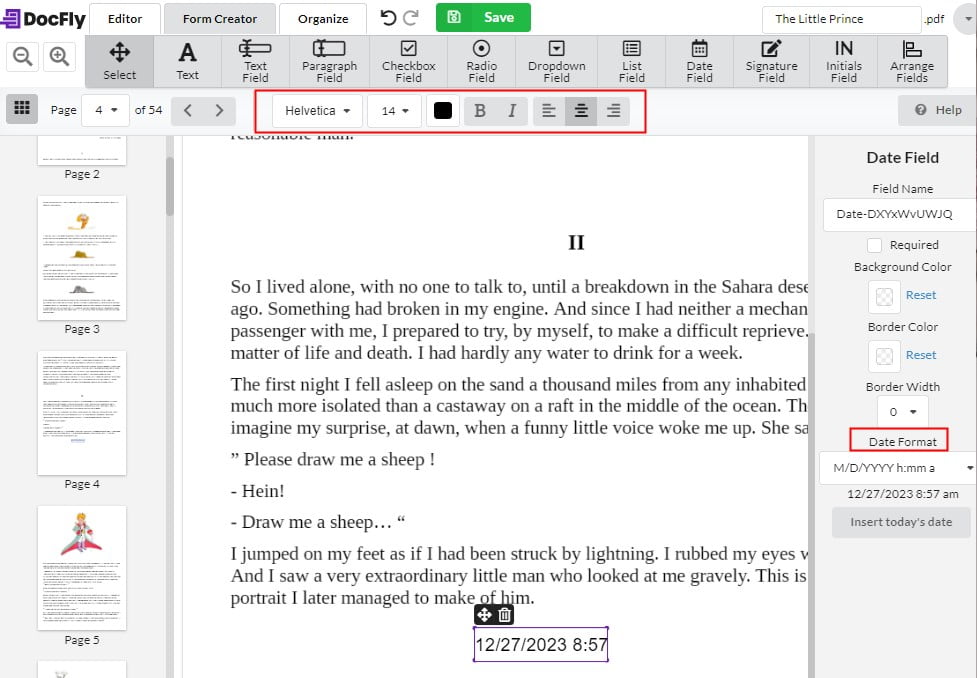Zoom in on the document
The image size is (977, 678).
click(59, 57)
